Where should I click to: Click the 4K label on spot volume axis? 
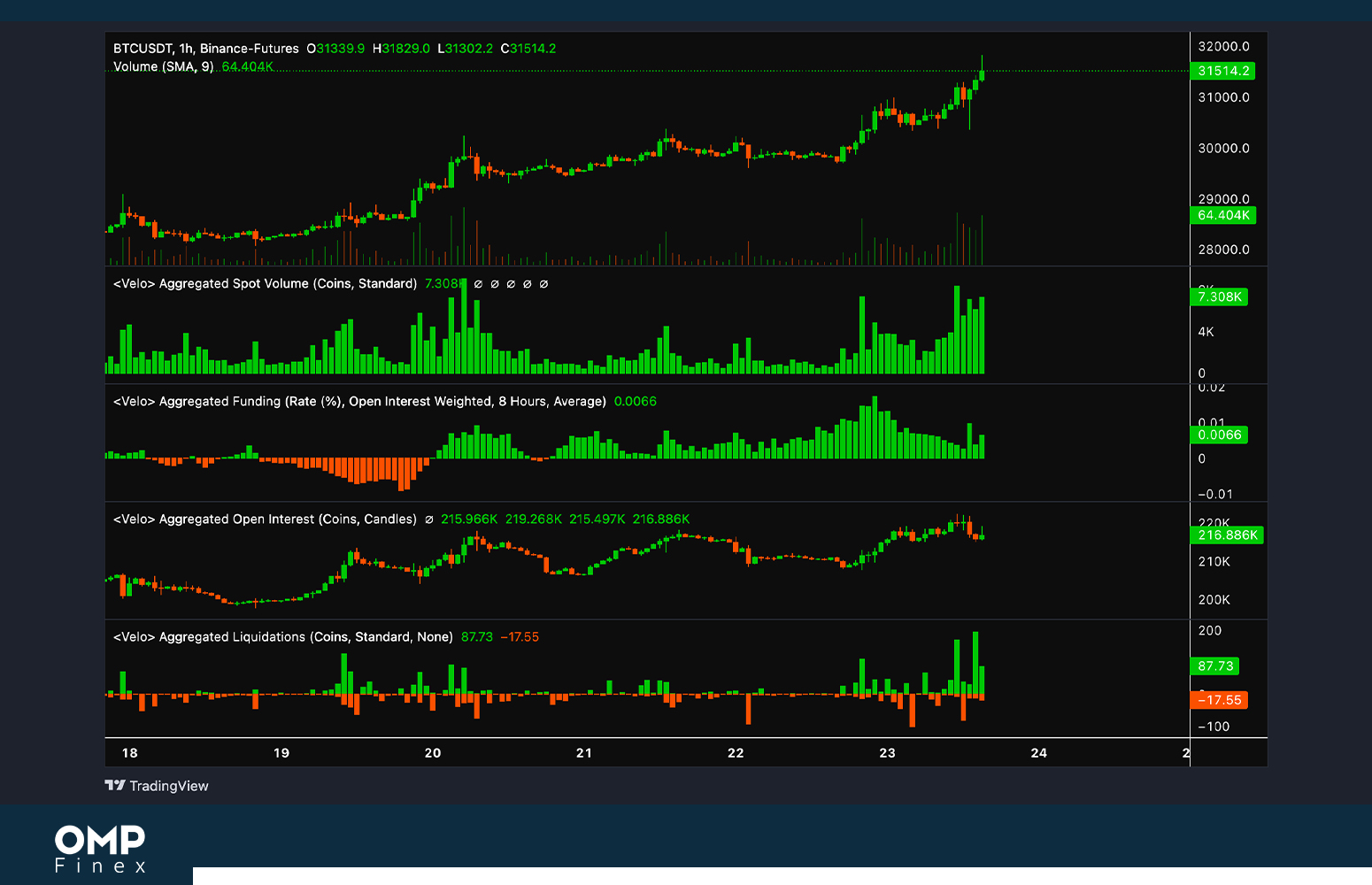[x=1206, y=332]
